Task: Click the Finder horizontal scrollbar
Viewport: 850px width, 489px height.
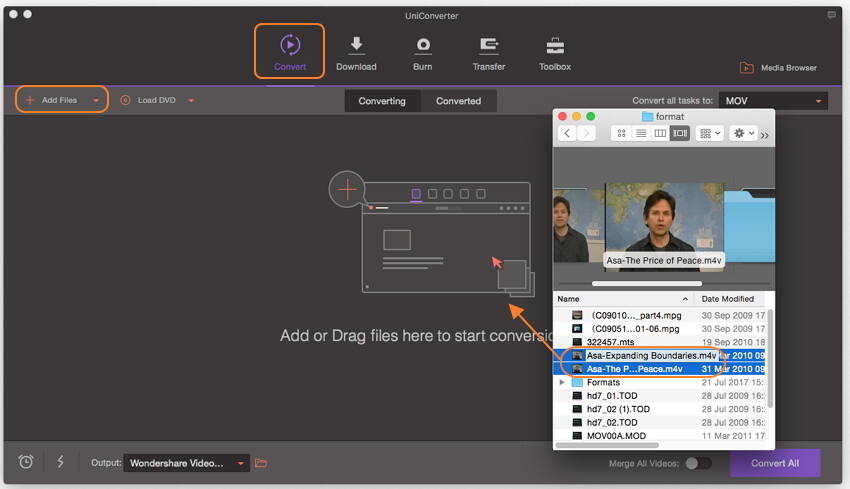Action: pyautogui.click(x=607, y=446)
